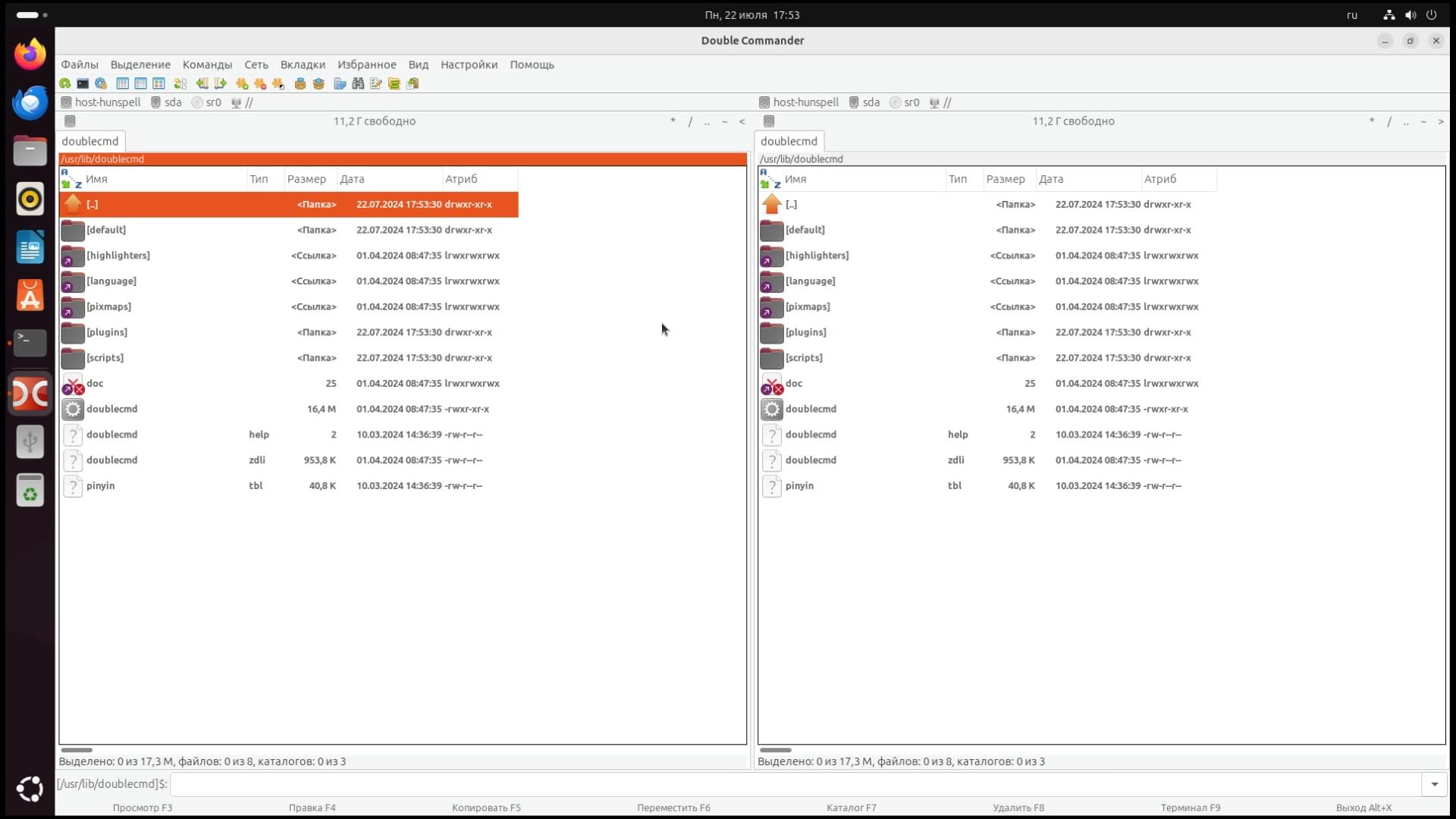Open Thunderbird from the Ubuntu dock
The height and width of the screenshot is (819, 1456).
[x=30, y=103]
